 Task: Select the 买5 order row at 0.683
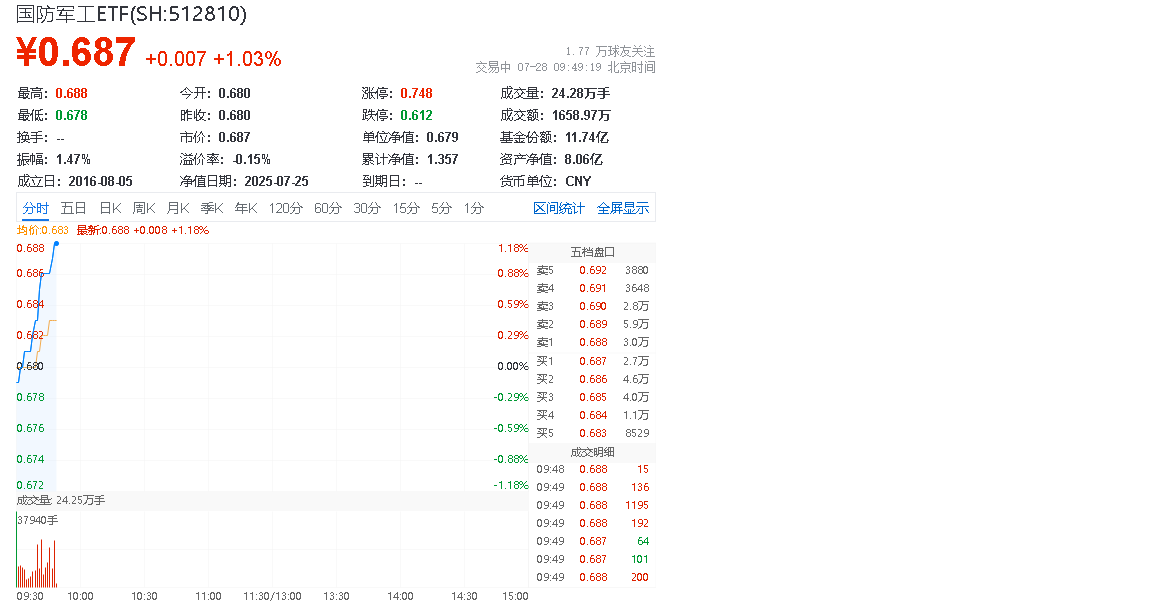point(593,433)
